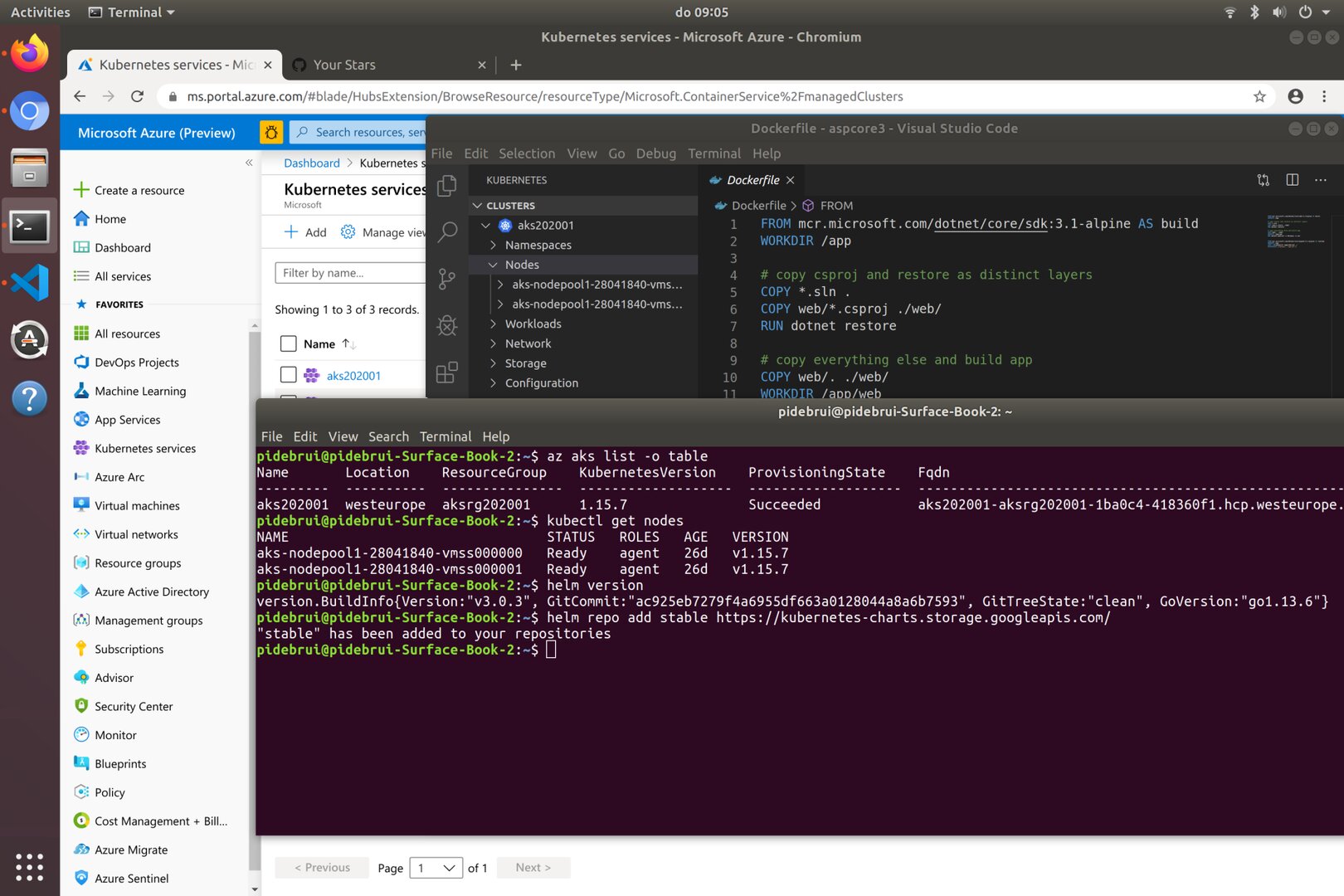Check the Name column header checkbox
Screen dimensions: 1344x896
click(x=288, y=343)
